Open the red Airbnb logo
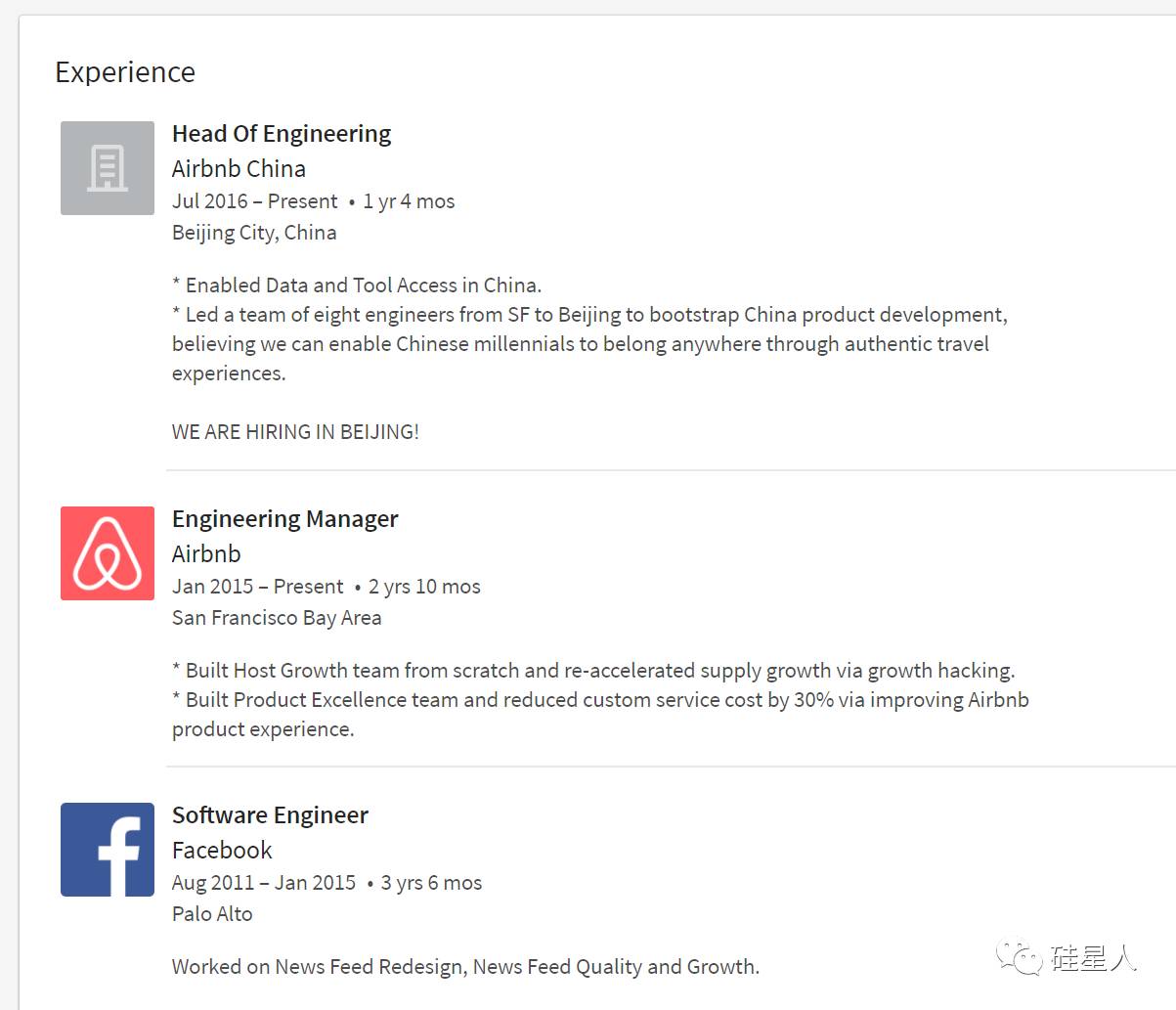The width and height of the screenshot is (1176, 1010). [108, 553]
